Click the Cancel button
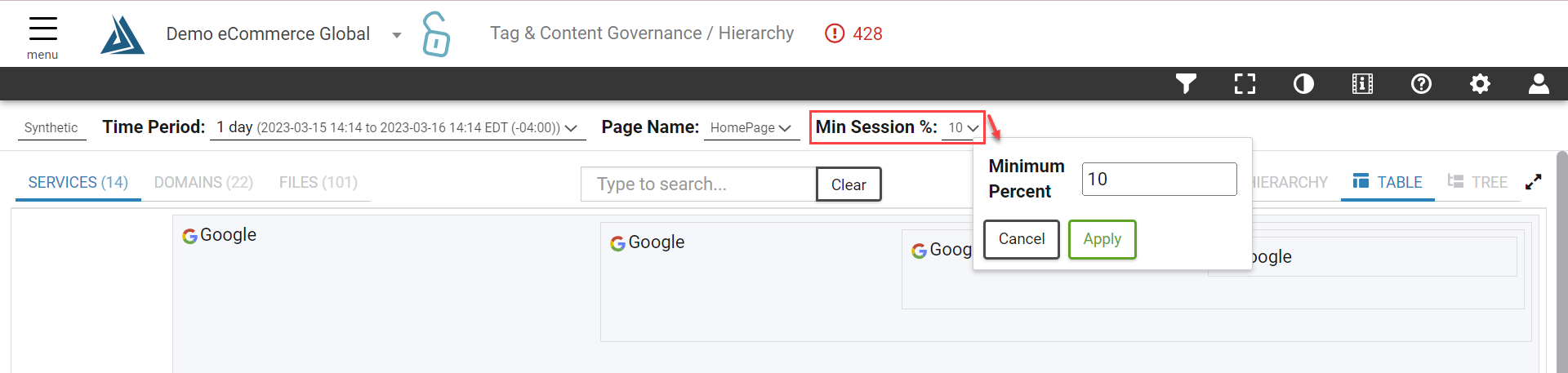This screenshot has height=373, width=1568. coord(1021,239)
